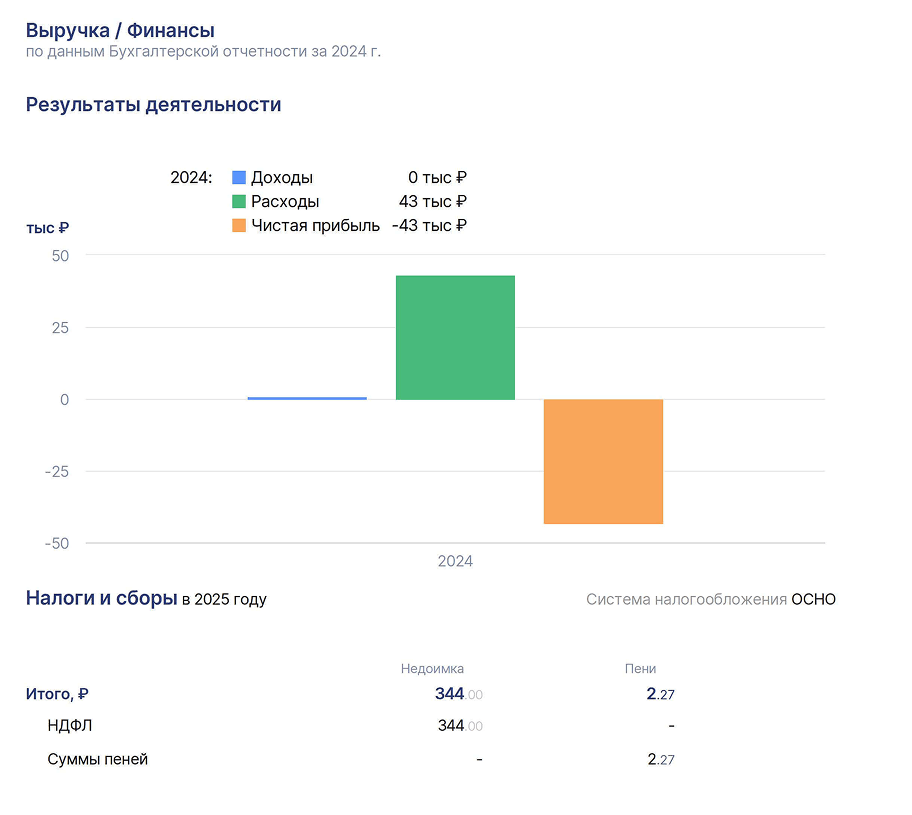Viewport: 912px width, 815px height.
Task: Select the "Результаты деятельности" heading
Action: tap(154, 105)
